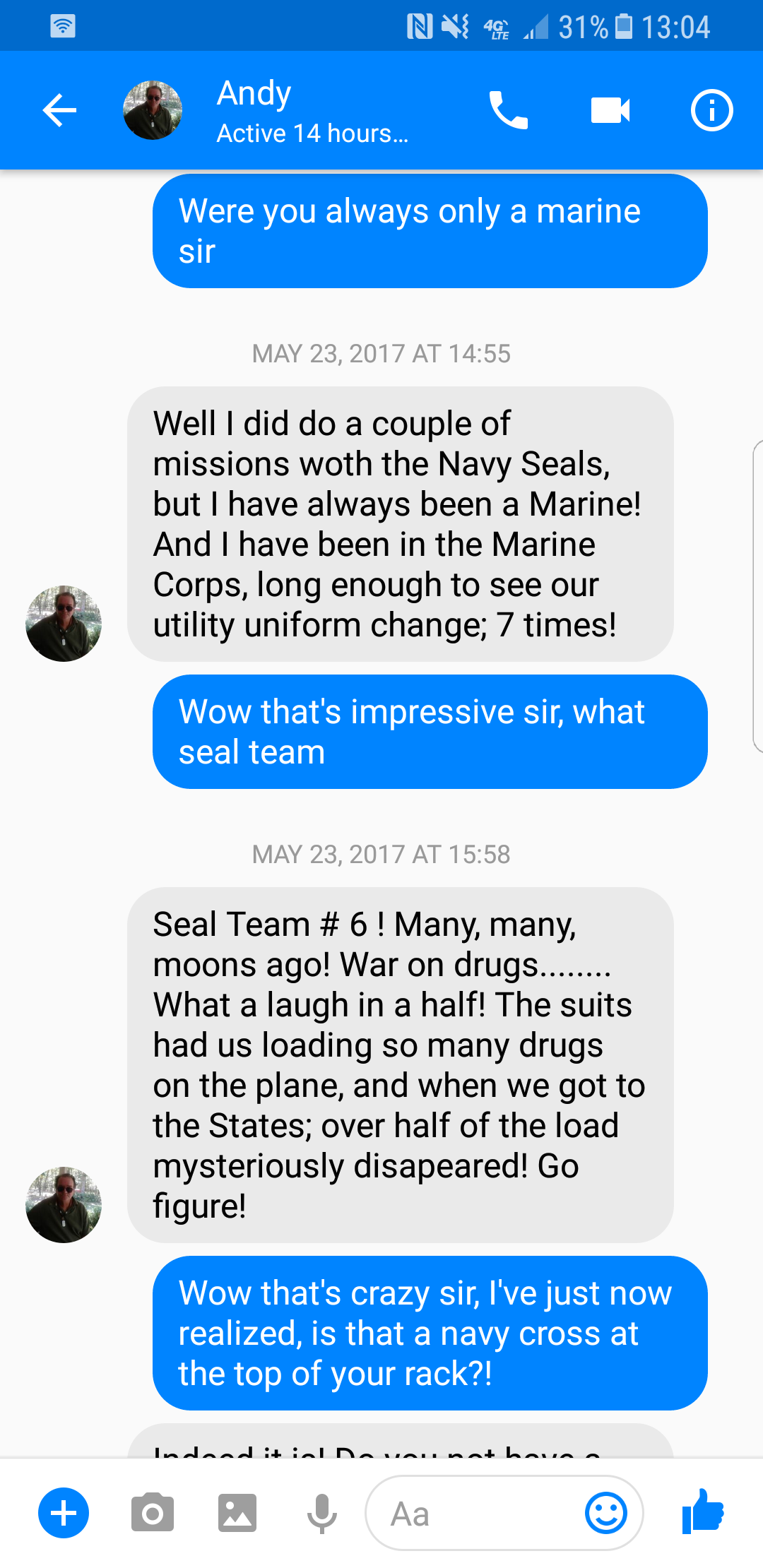Tap Andy's name in the header
763x1568 pixels.
tap(254, 94)
